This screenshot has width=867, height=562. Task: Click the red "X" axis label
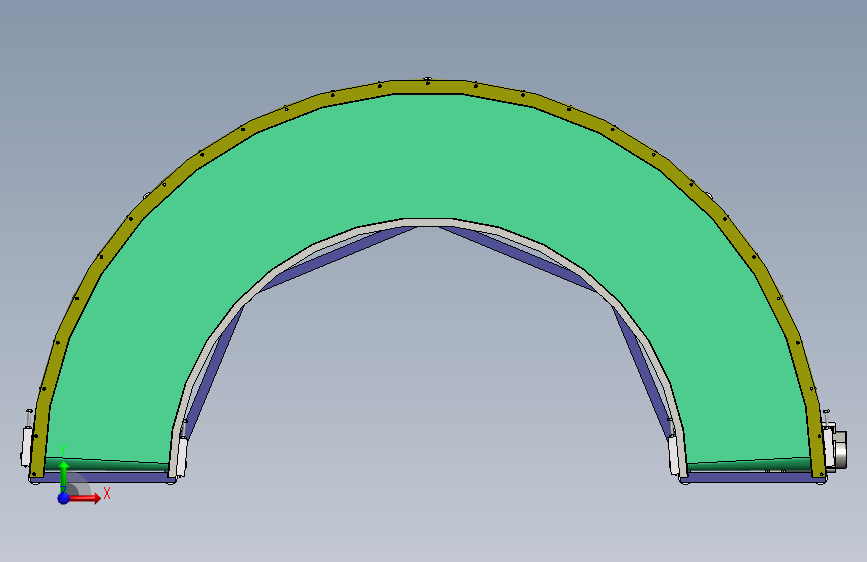tap(107, 493)
